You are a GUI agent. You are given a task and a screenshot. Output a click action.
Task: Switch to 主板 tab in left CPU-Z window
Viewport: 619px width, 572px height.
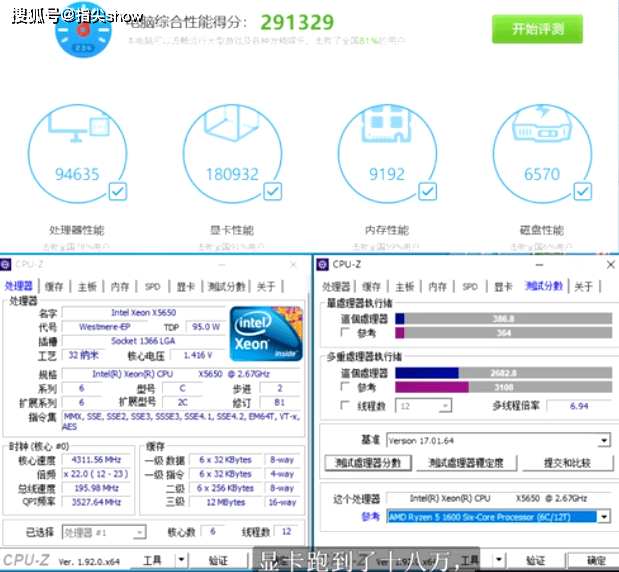(x=87, y=287)
